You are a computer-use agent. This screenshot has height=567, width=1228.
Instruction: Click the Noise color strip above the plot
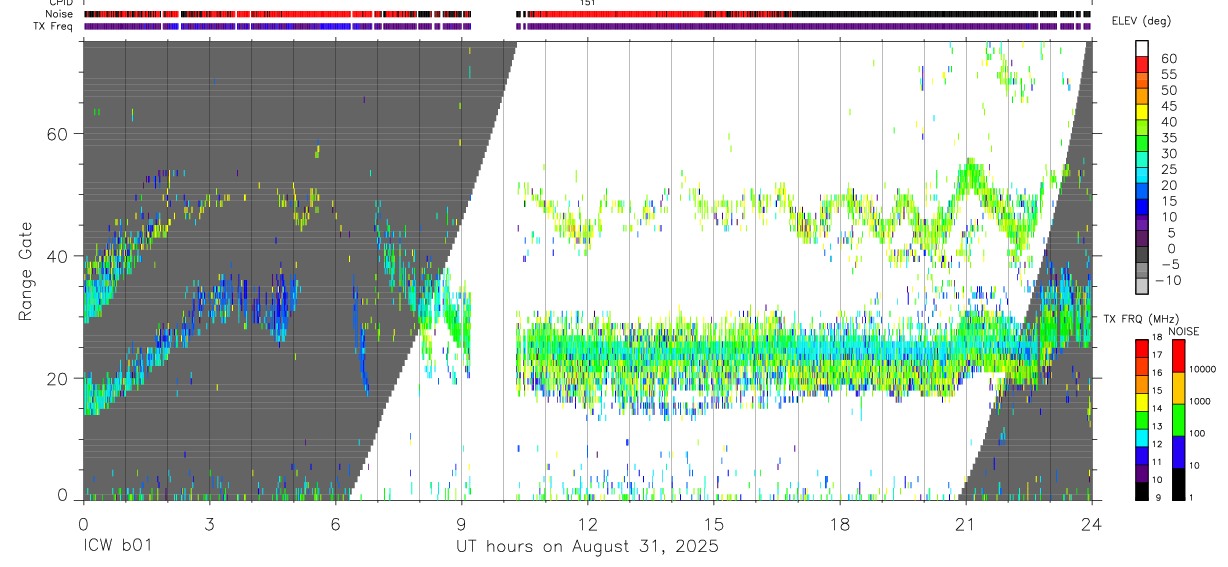coord(587,14)
